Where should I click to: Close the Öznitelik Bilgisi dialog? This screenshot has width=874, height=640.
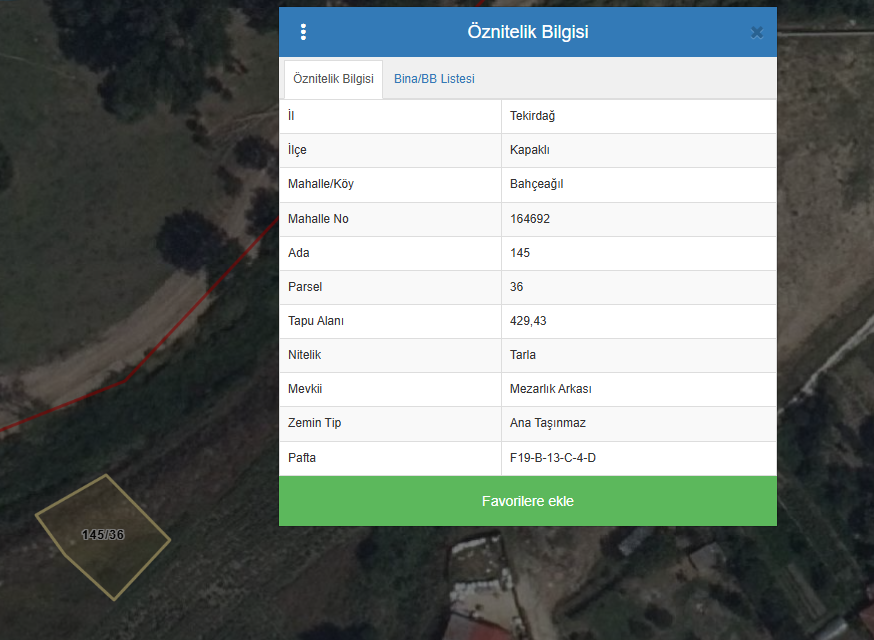(757, 32)
